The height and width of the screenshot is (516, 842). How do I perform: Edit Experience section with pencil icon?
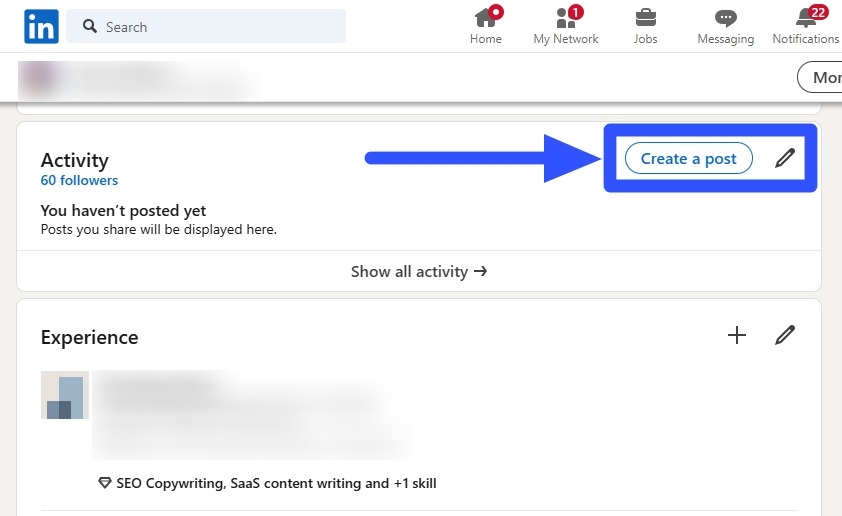[785, 335]
